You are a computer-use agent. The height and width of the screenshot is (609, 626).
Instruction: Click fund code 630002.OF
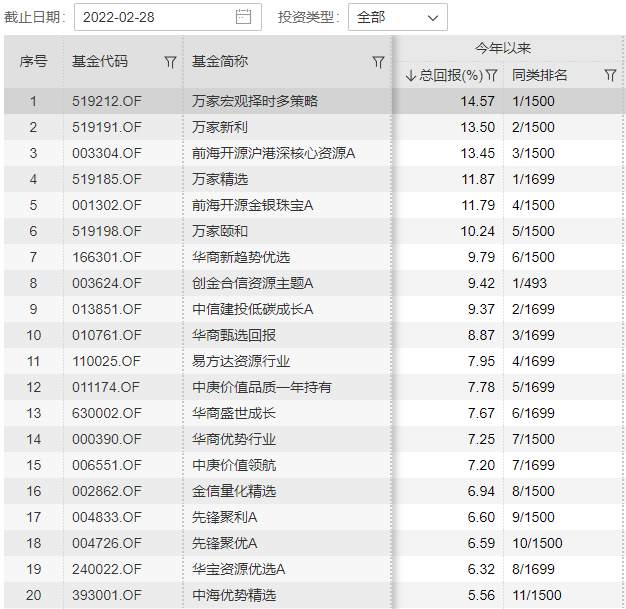pos(107,413)
